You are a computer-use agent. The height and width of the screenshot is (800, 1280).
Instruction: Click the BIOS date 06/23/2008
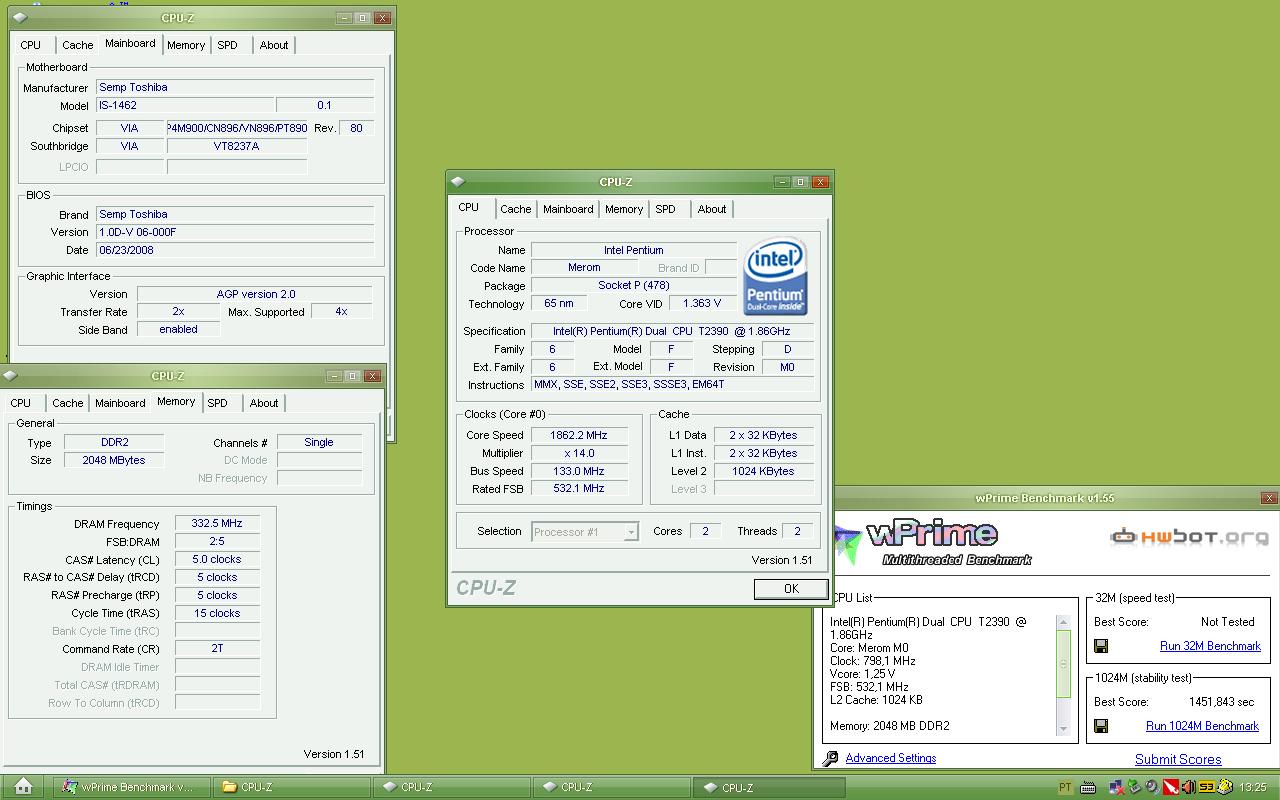click(x=235, y=250)
